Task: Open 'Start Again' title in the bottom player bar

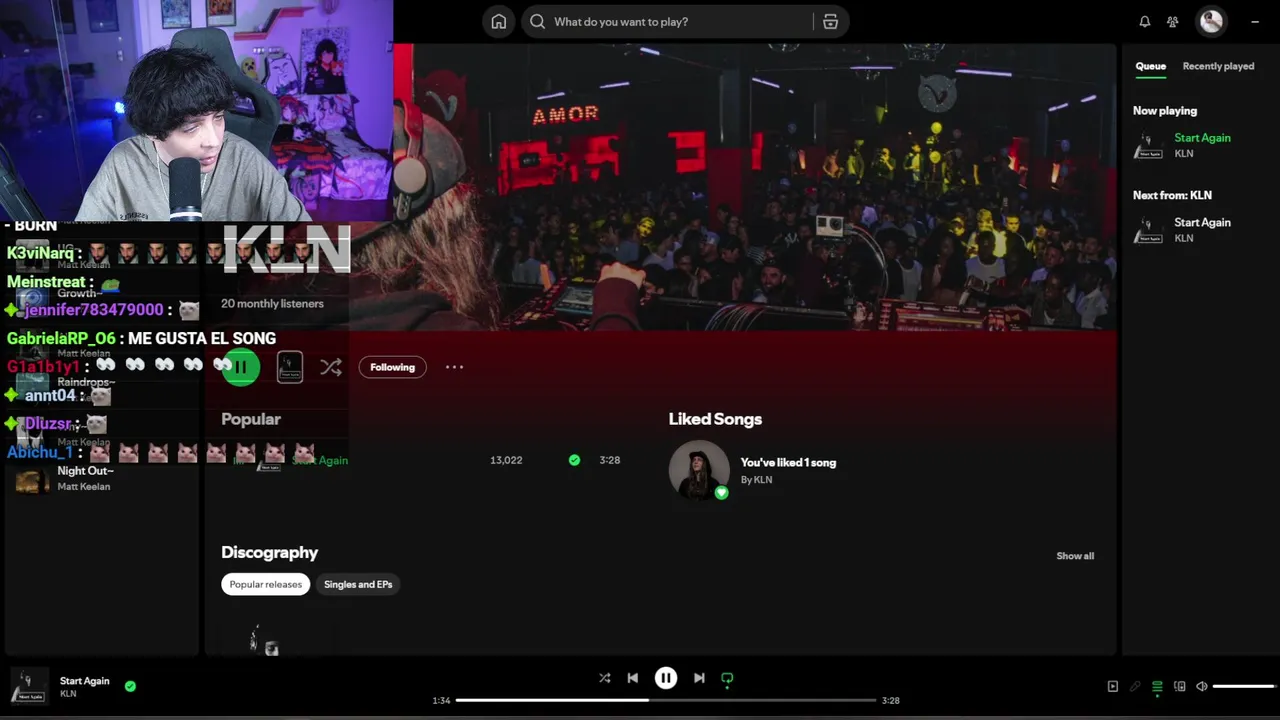Action: click(x=84, y=681)
